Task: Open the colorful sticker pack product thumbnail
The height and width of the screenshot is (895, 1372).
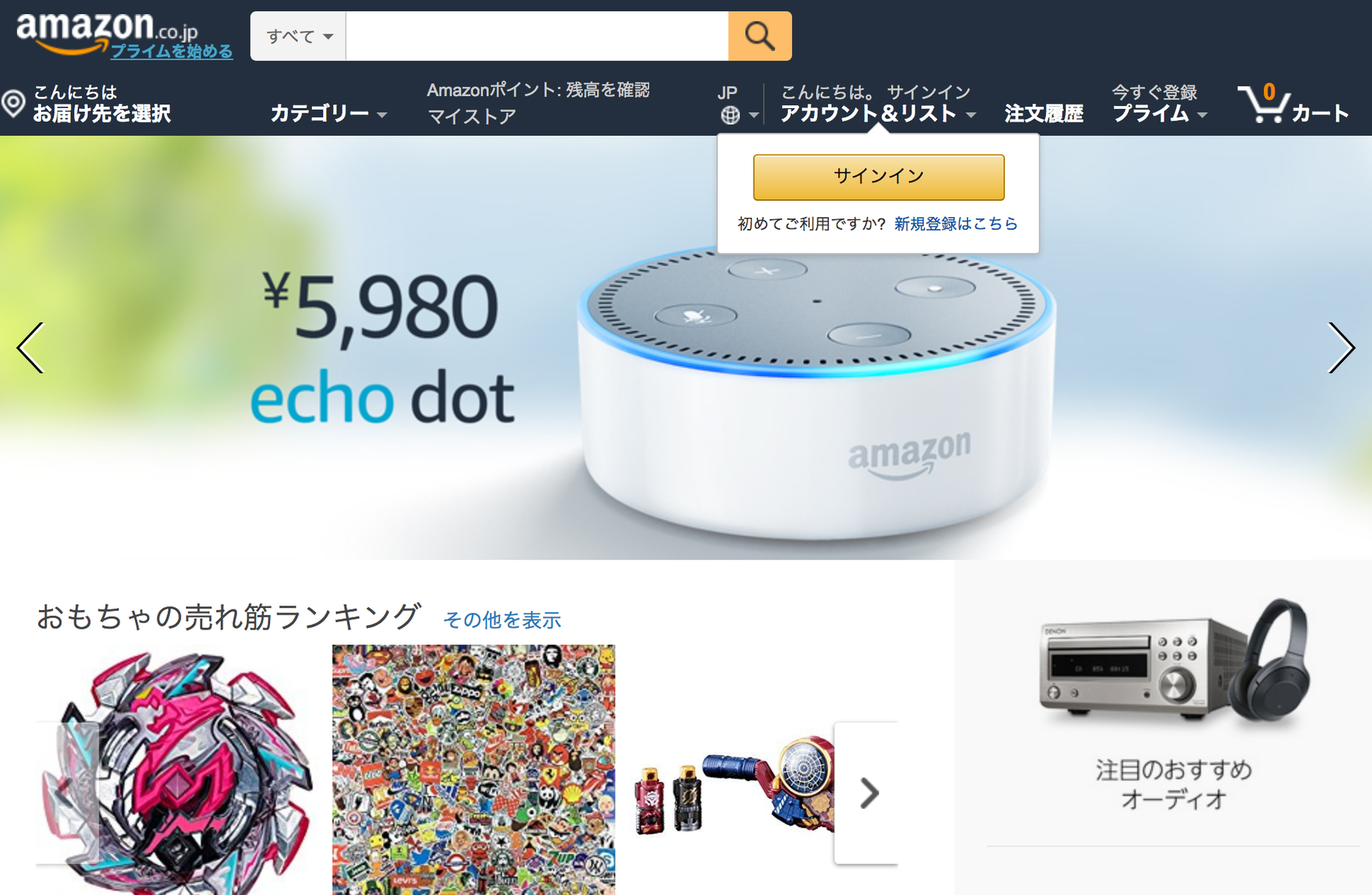Action: point(474,770)
